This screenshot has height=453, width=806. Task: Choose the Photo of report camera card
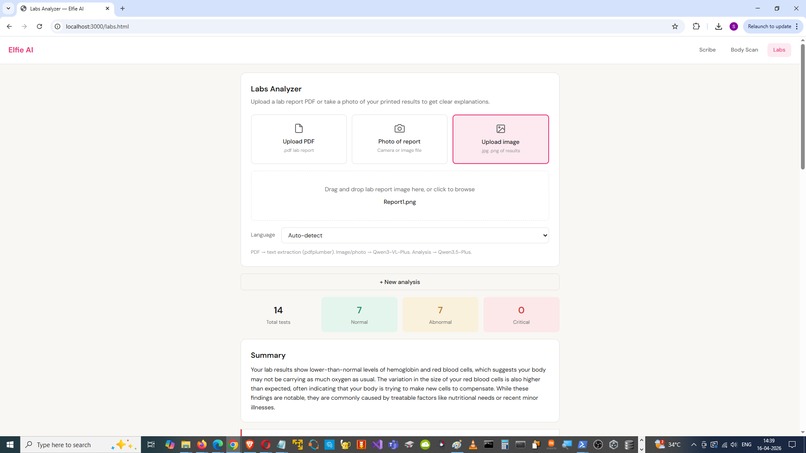pos(399,139)
